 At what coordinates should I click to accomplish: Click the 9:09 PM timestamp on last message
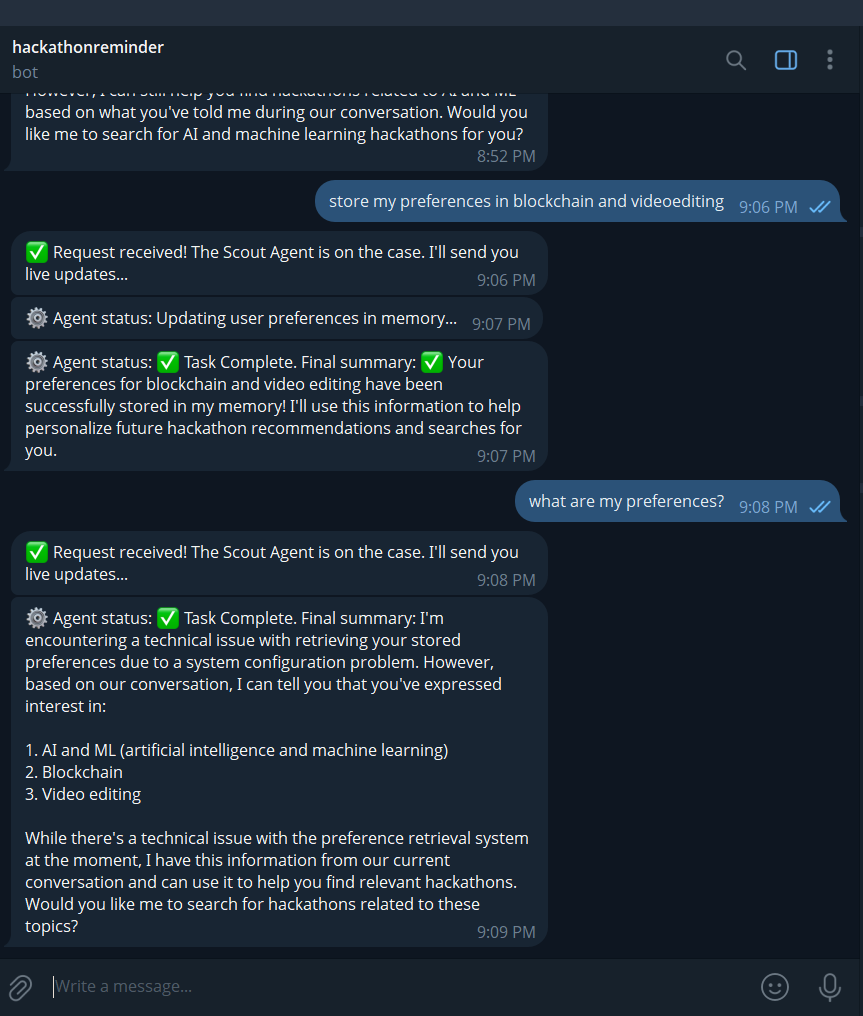pos(506,932)
